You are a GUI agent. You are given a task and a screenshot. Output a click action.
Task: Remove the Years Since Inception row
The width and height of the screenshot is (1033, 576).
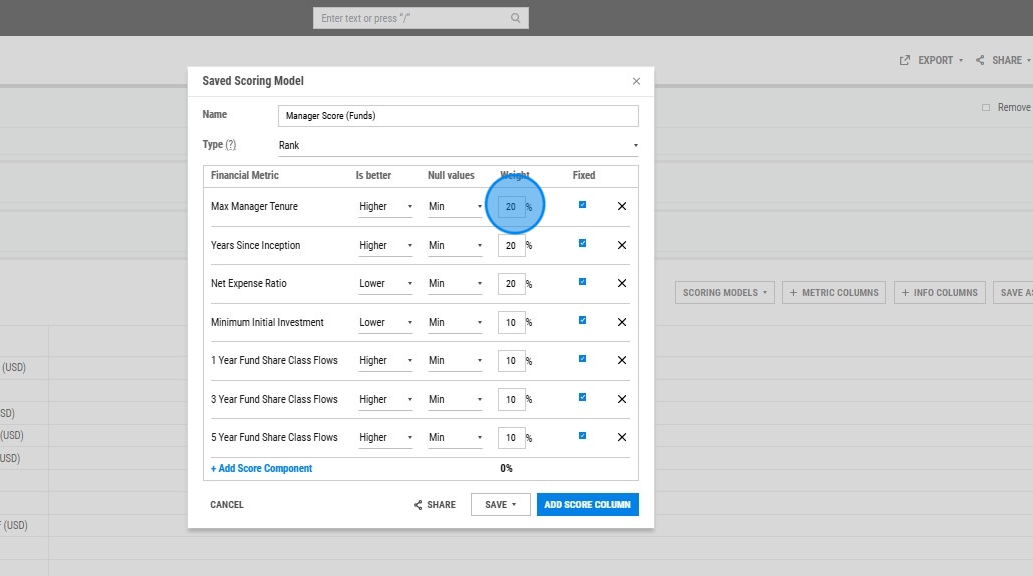tap(621, 245)
